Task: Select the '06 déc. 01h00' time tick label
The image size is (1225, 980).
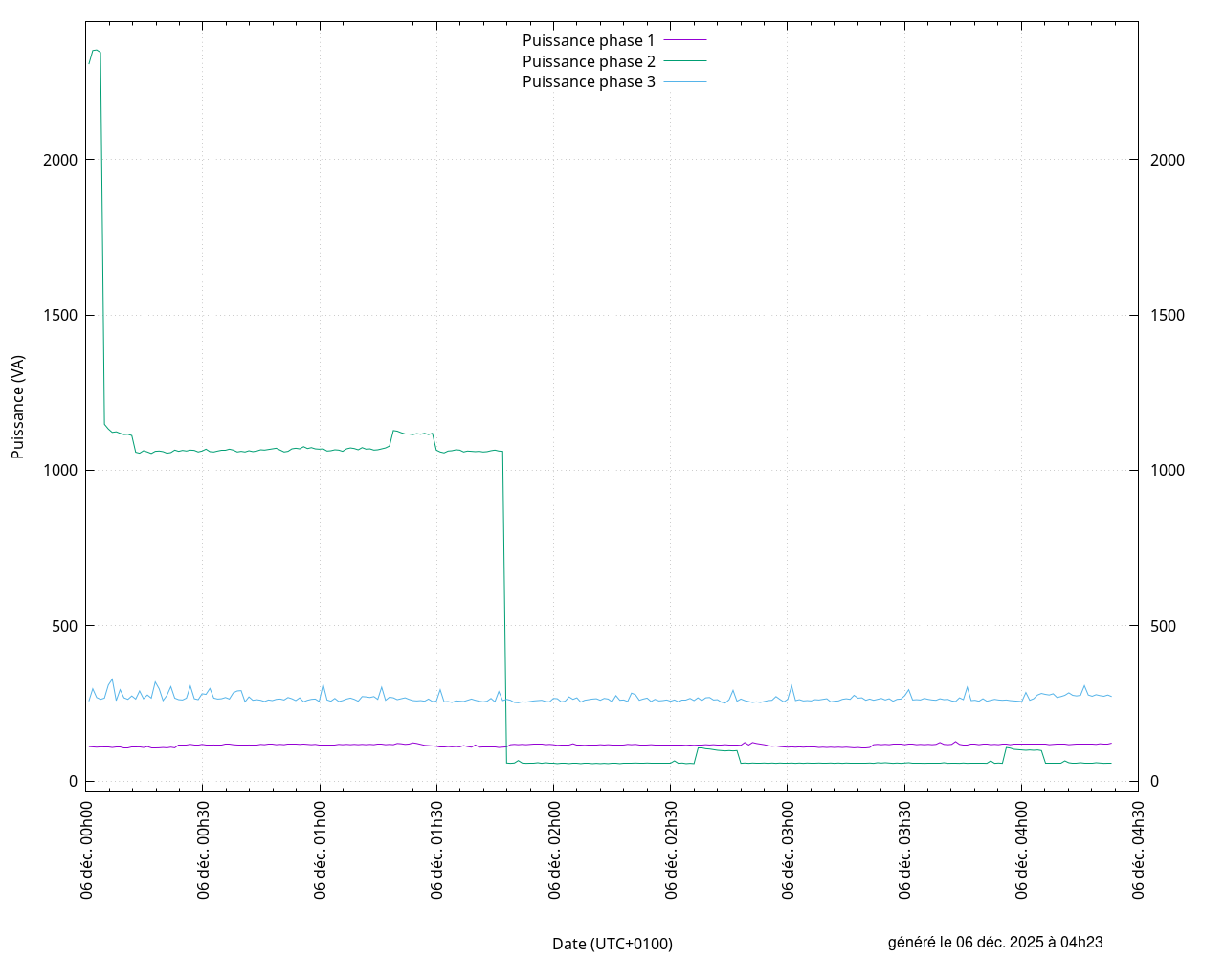Action: pyautogui.click(x=321, y=850)
